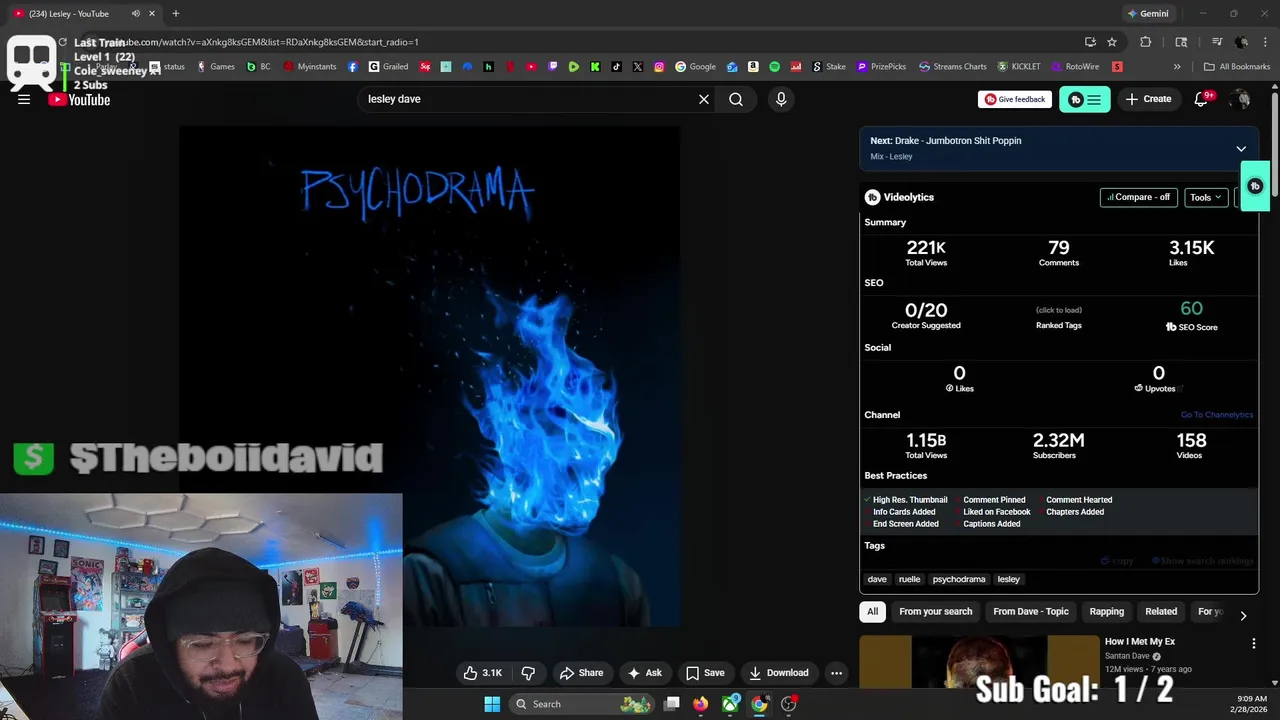Viewport: 1280px width, 720px height.
Task: Open the more actions three-dot menu
Action: [836, 673]
